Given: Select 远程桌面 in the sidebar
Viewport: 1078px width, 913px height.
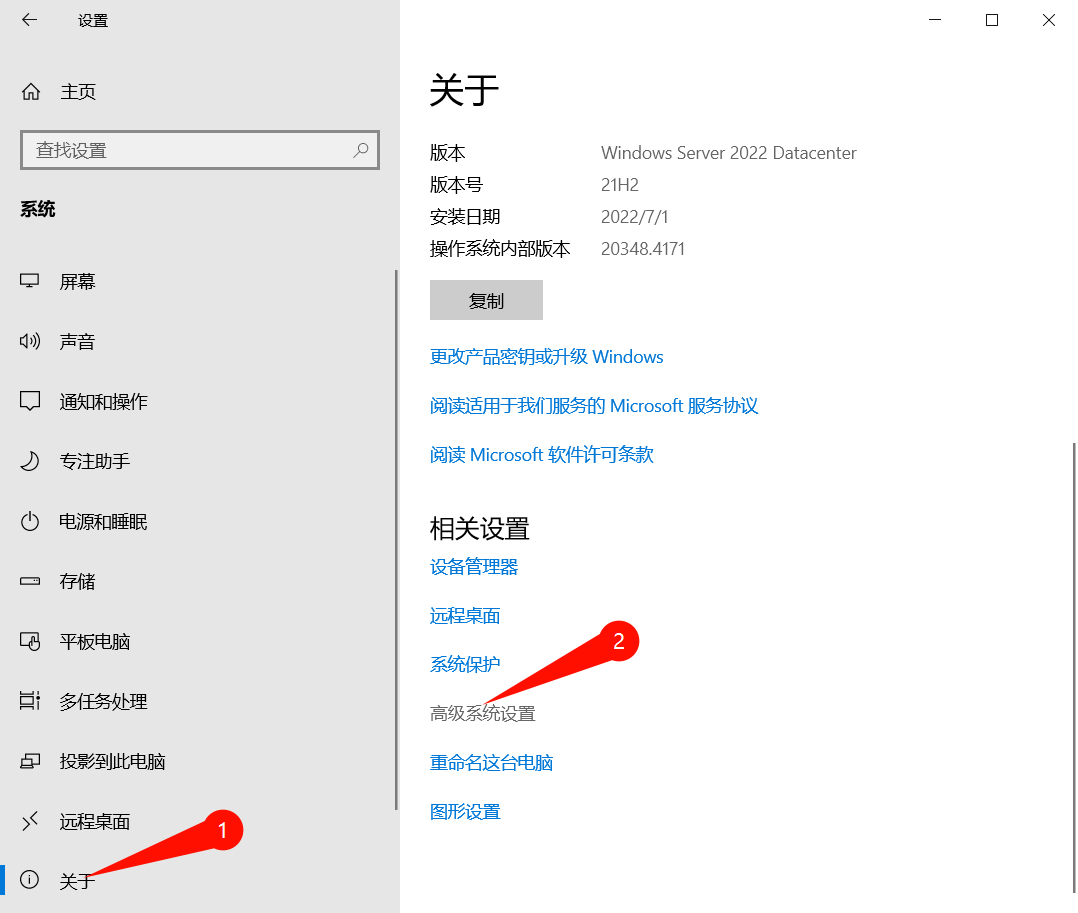Looking at the screenshot, I should click(x=94, y=821).
